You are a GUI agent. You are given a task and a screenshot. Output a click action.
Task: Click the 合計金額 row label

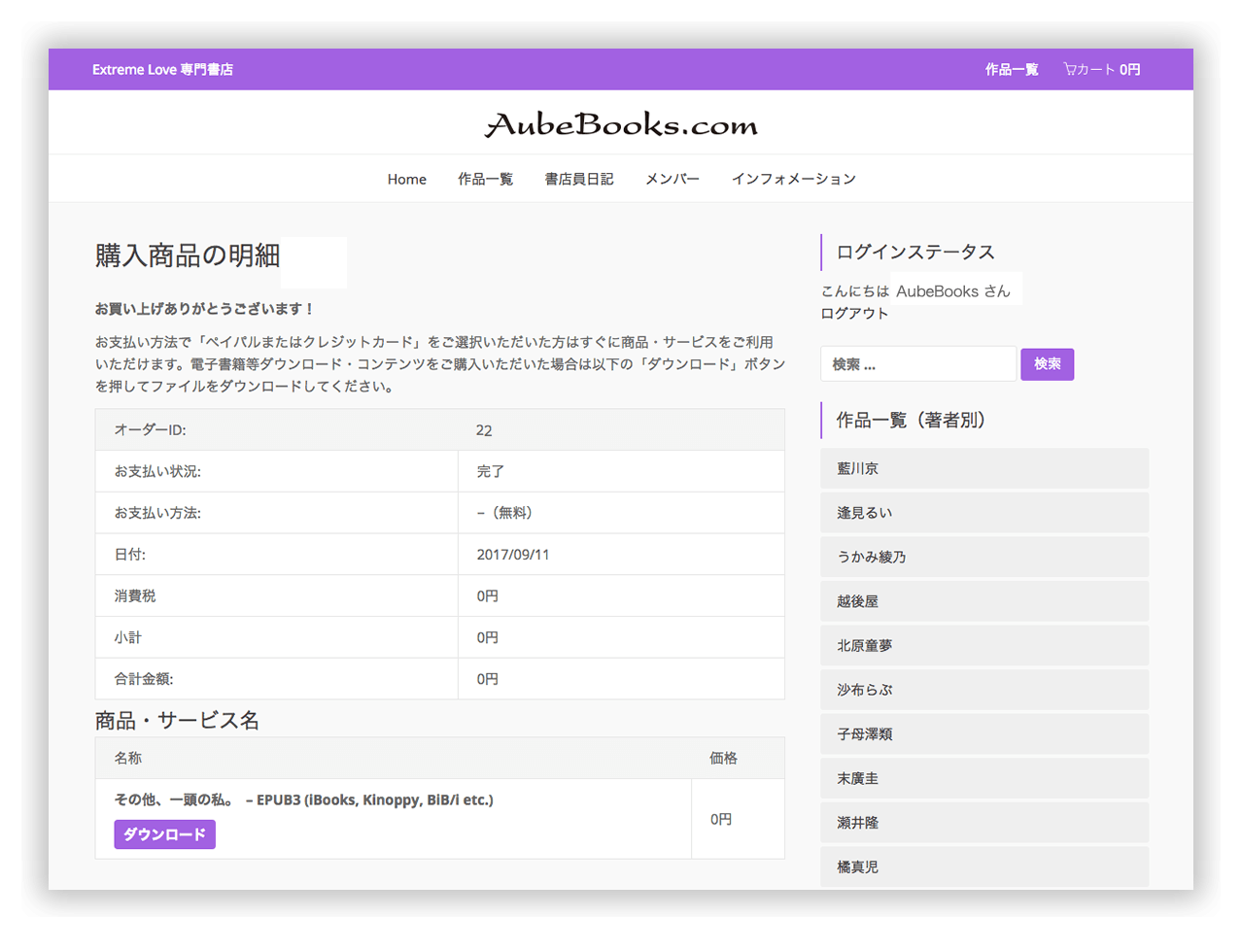point(144,679)
